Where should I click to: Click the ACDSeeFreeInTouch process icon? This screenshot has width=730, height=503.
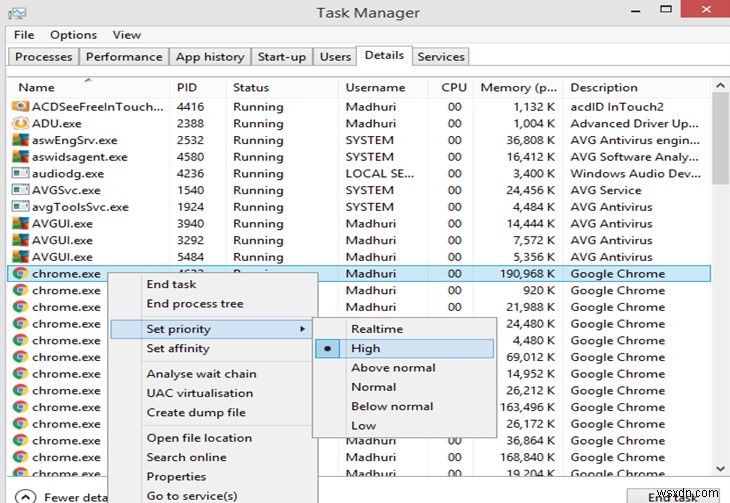pyautogui.click(x=20, y=107)
